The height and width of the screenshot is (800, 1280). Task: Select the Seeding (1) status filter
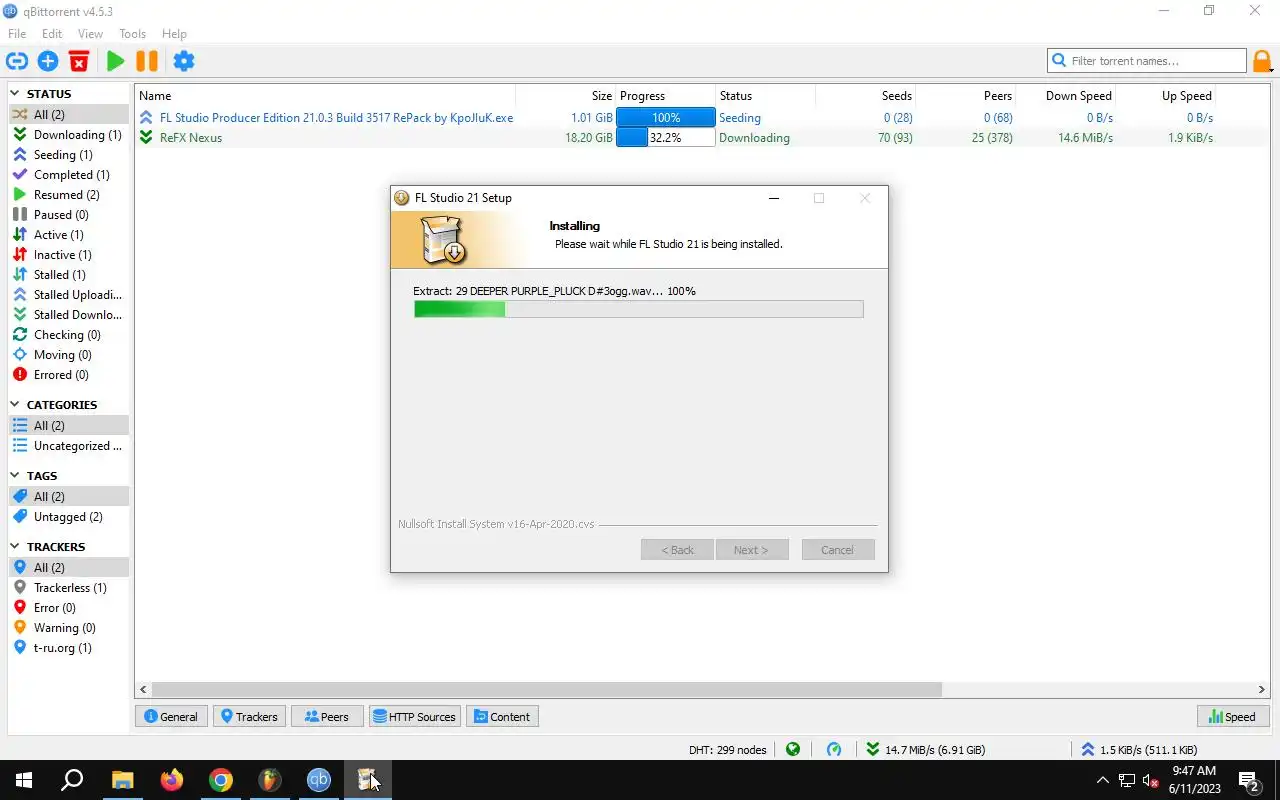coord(69,155)
